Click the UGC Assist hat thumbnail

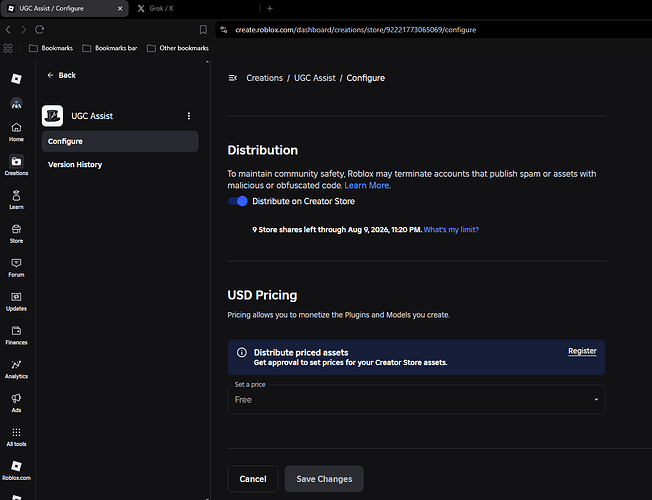52,116
